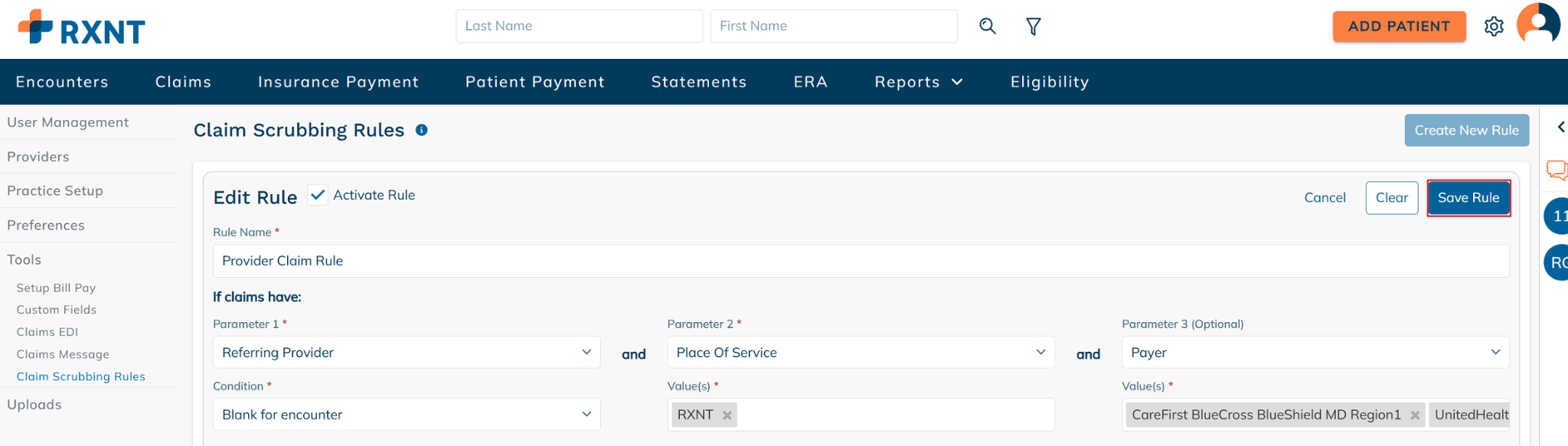The width and height of the screenshot is (1568, 446).
Task: Select Claims EDI in the sidebar
Action: pyautogui.click(x=47, y=332)
